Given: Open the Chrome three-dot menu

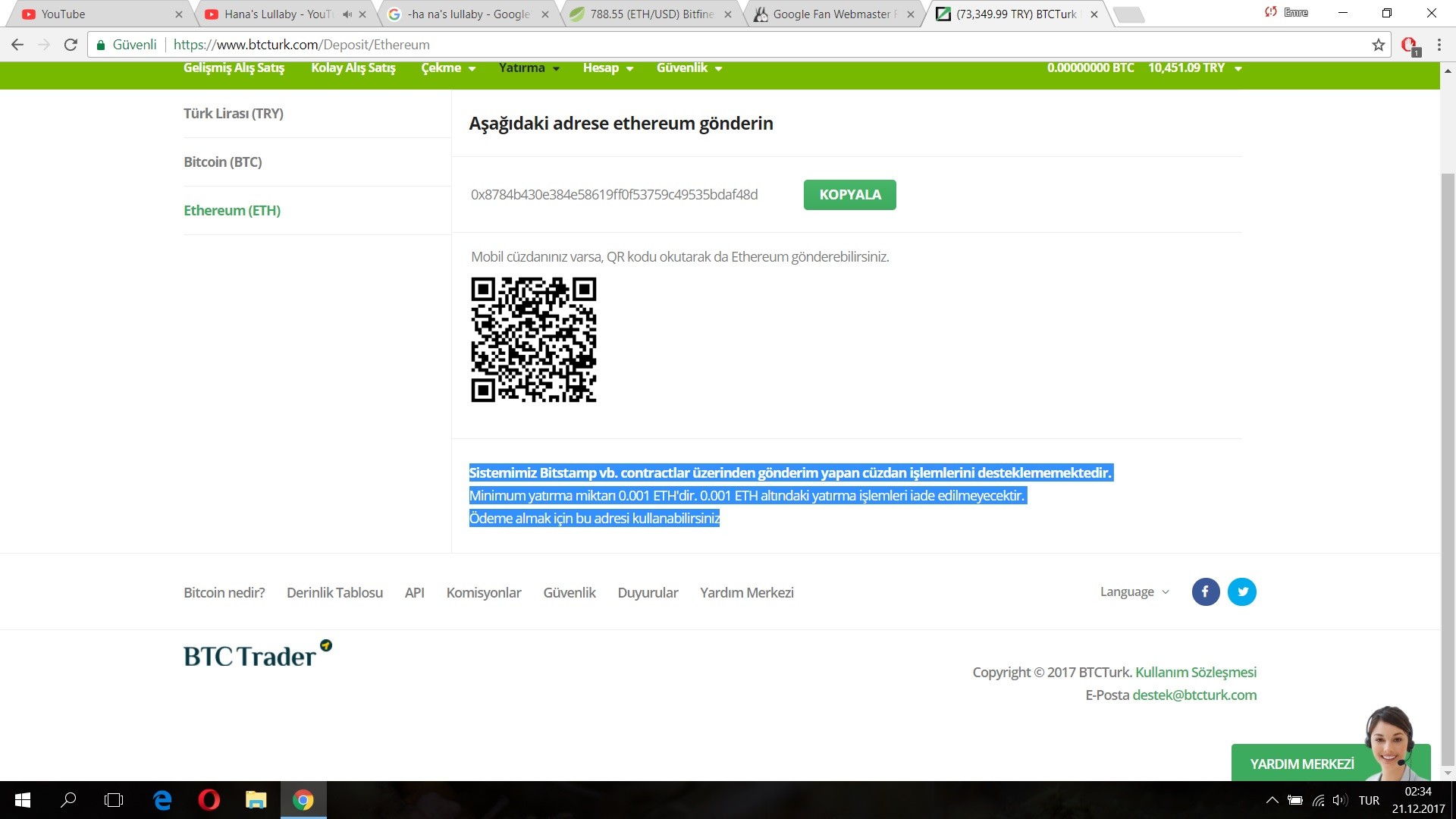Looking at the screenshot, I should coord(1439,45).
